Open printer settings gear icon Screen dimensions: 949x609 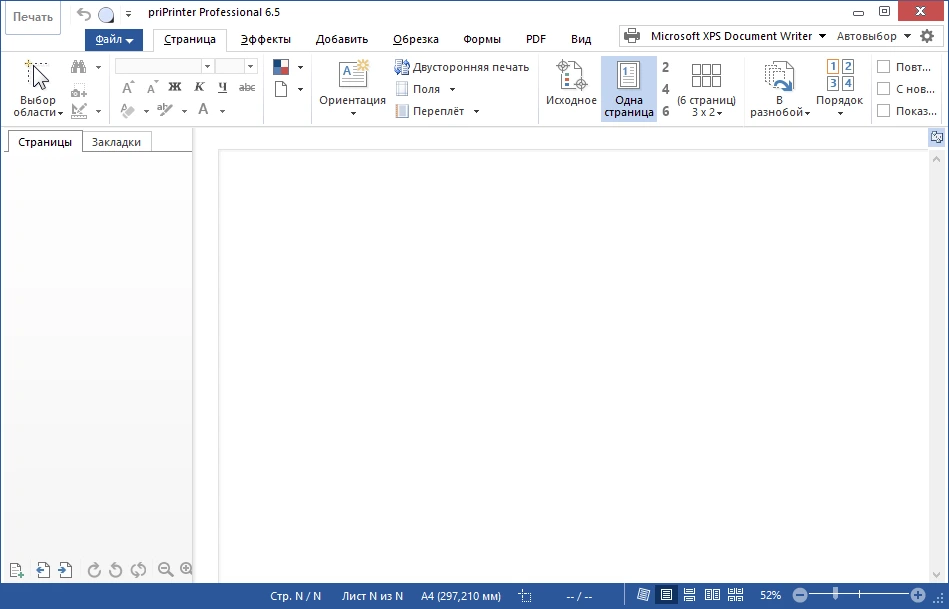coord(927,36)
